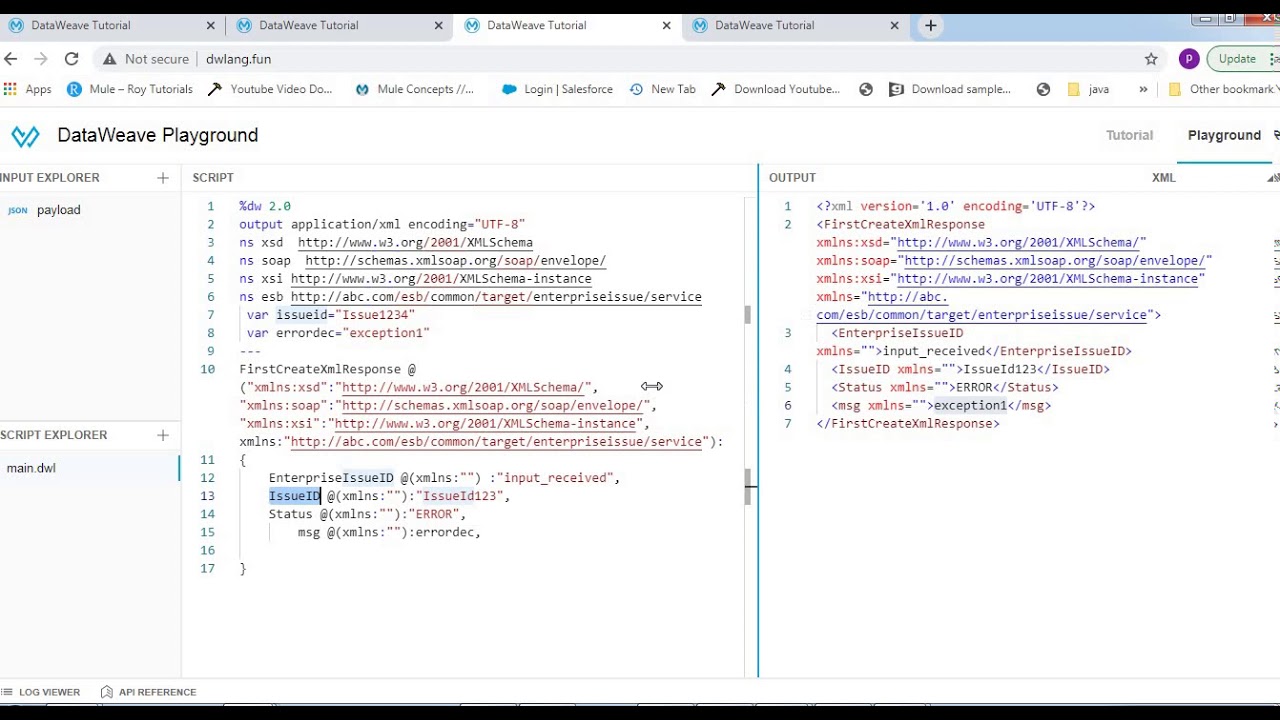Click the IssueID key on line 13

point(294,496)
